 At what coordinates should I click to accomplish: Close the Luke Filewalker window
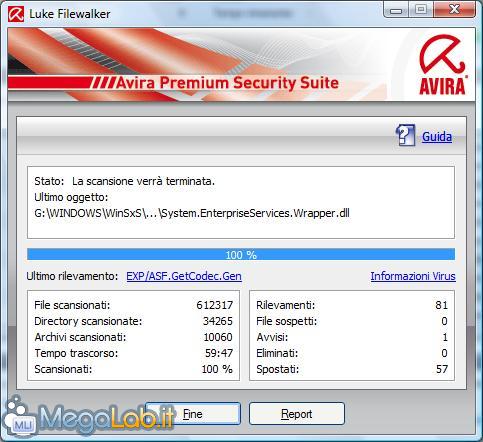(x=454, y=9)
